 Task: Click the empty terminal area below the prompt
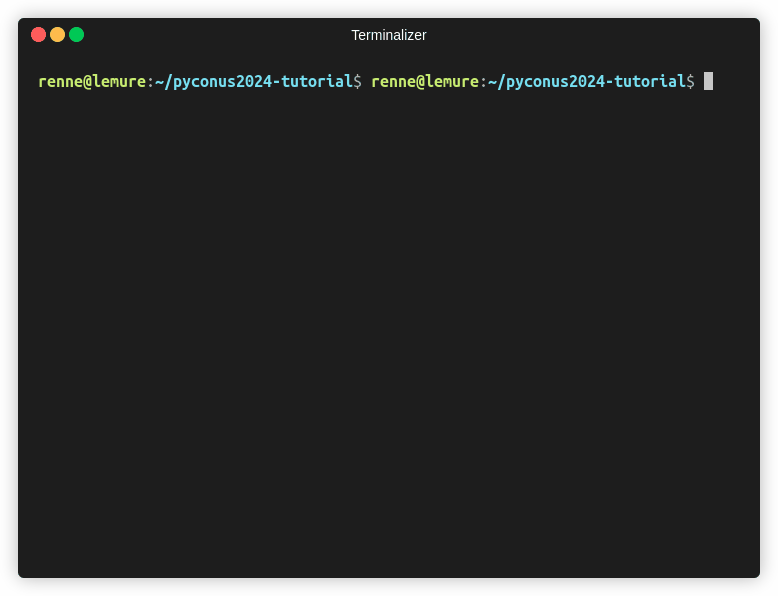pyautogui.click(x=389, y=332)
